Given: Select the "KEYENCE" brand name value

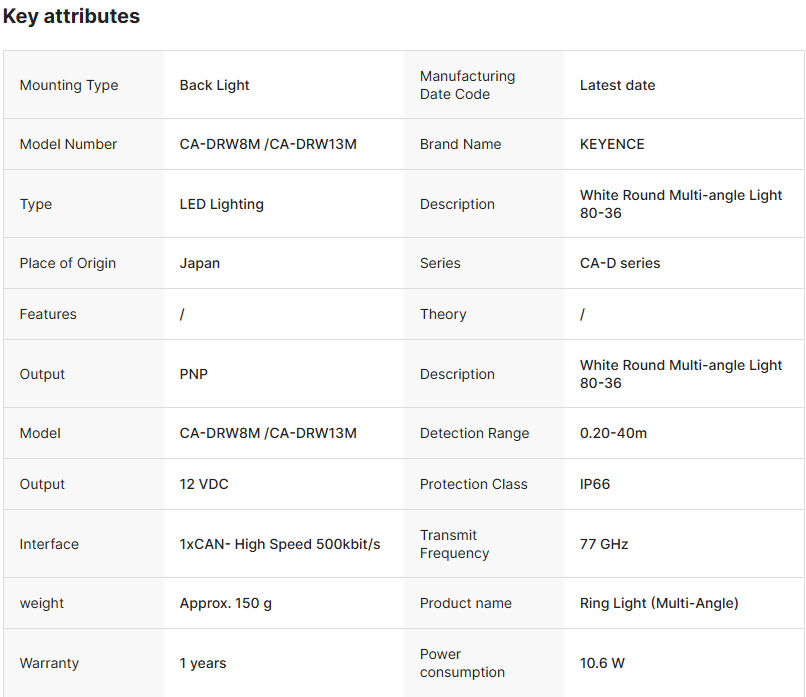Looking at the screenshot, I should tap(612, 144).
